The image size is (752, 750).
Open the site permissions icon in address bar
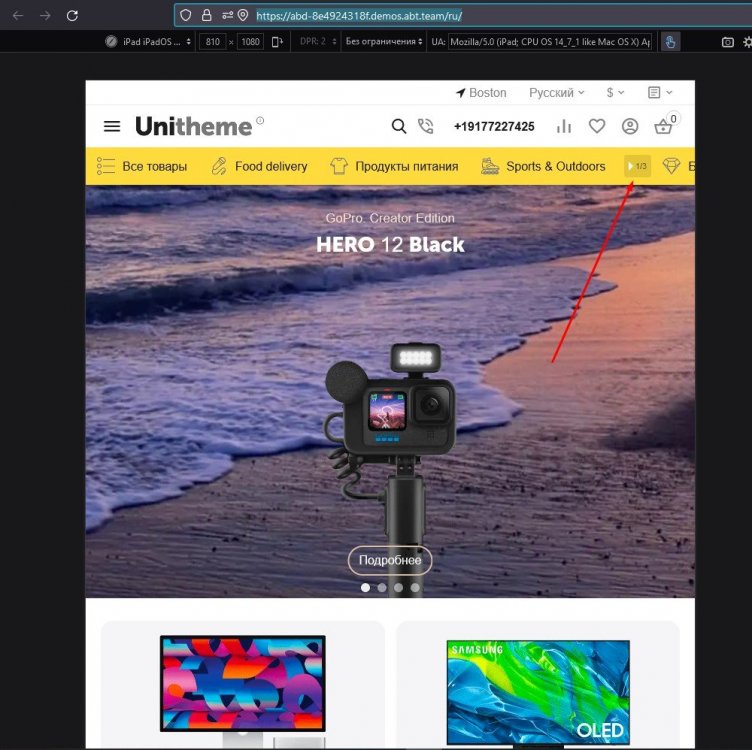click(x=227, y=16)
